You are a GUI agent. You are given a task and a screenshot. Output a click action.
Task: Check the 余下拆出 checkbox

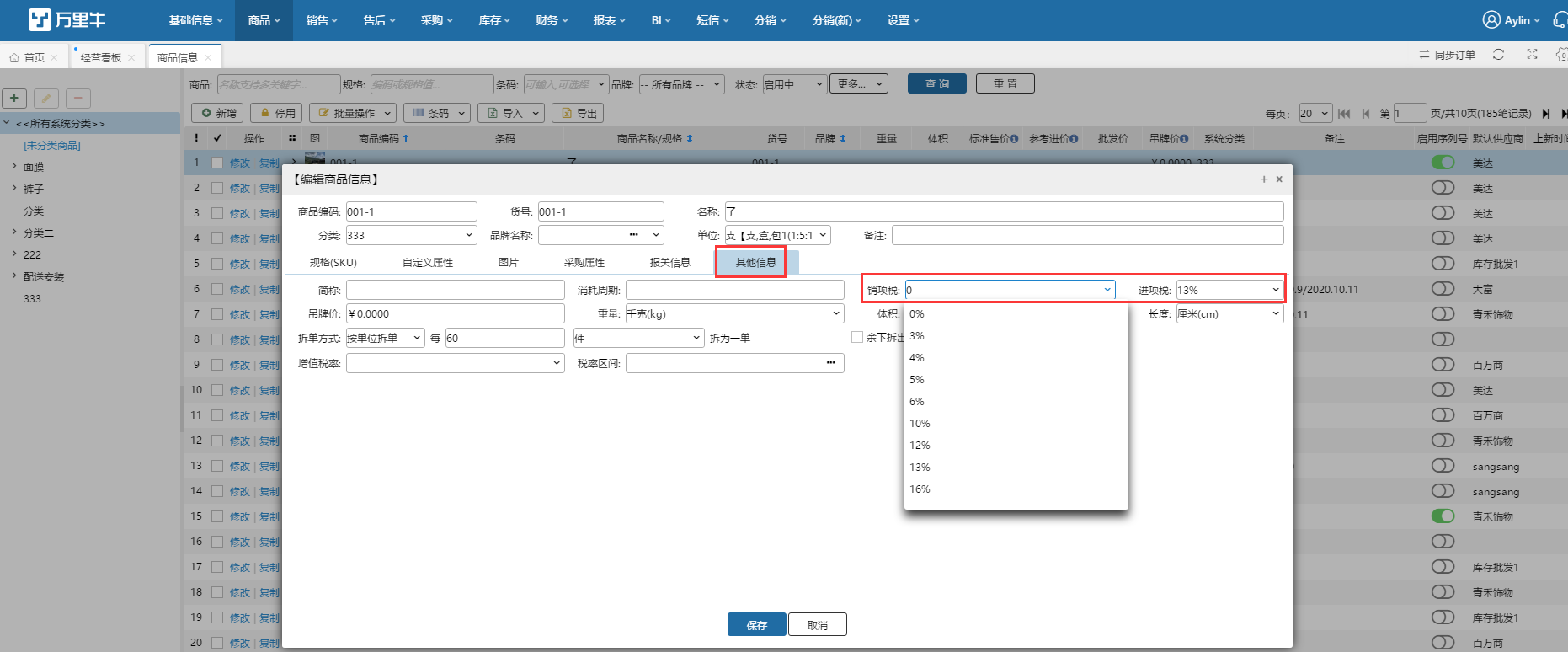pyautogui.click(x=857, y=337)
